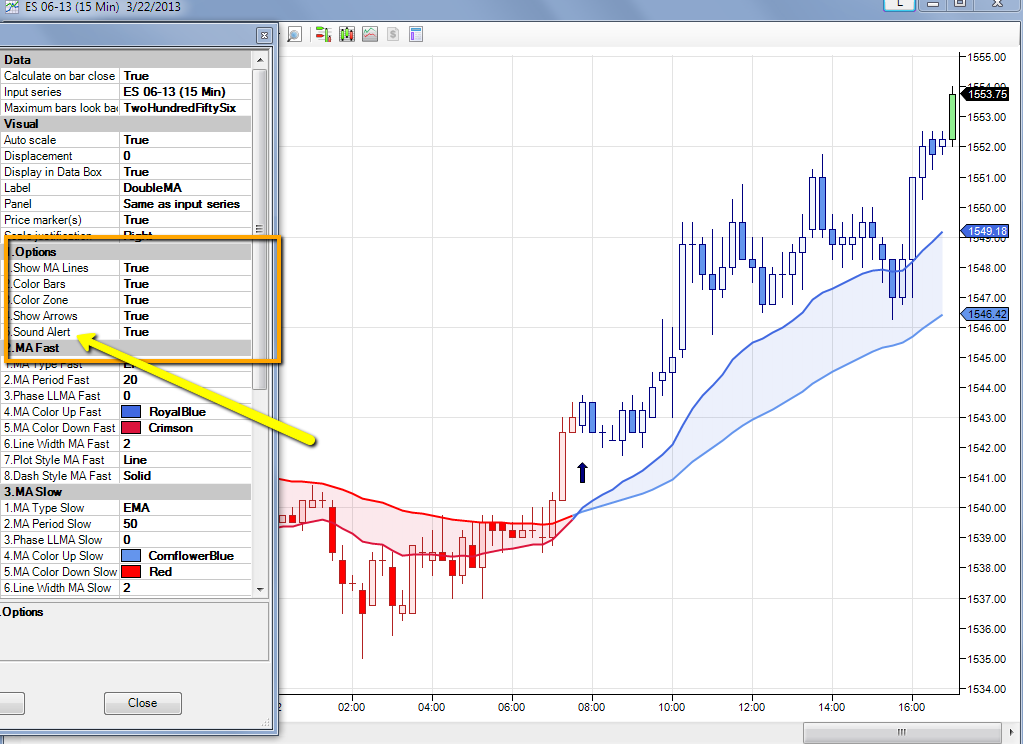This screenshot has width=1023, height=744.
Task: Open Maximum bars look back TwoHundredFiftySix value
Action: tap(186, 108)
